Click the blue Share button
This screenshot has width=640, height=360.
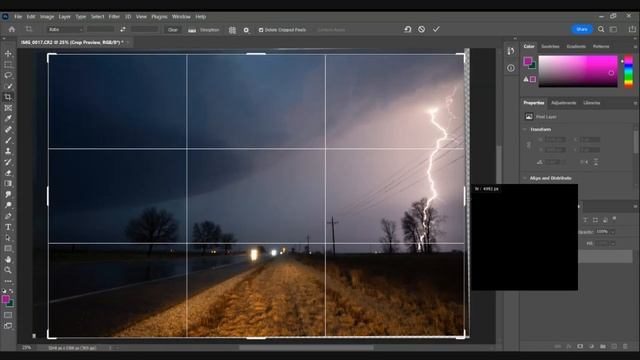click(582, 29)
